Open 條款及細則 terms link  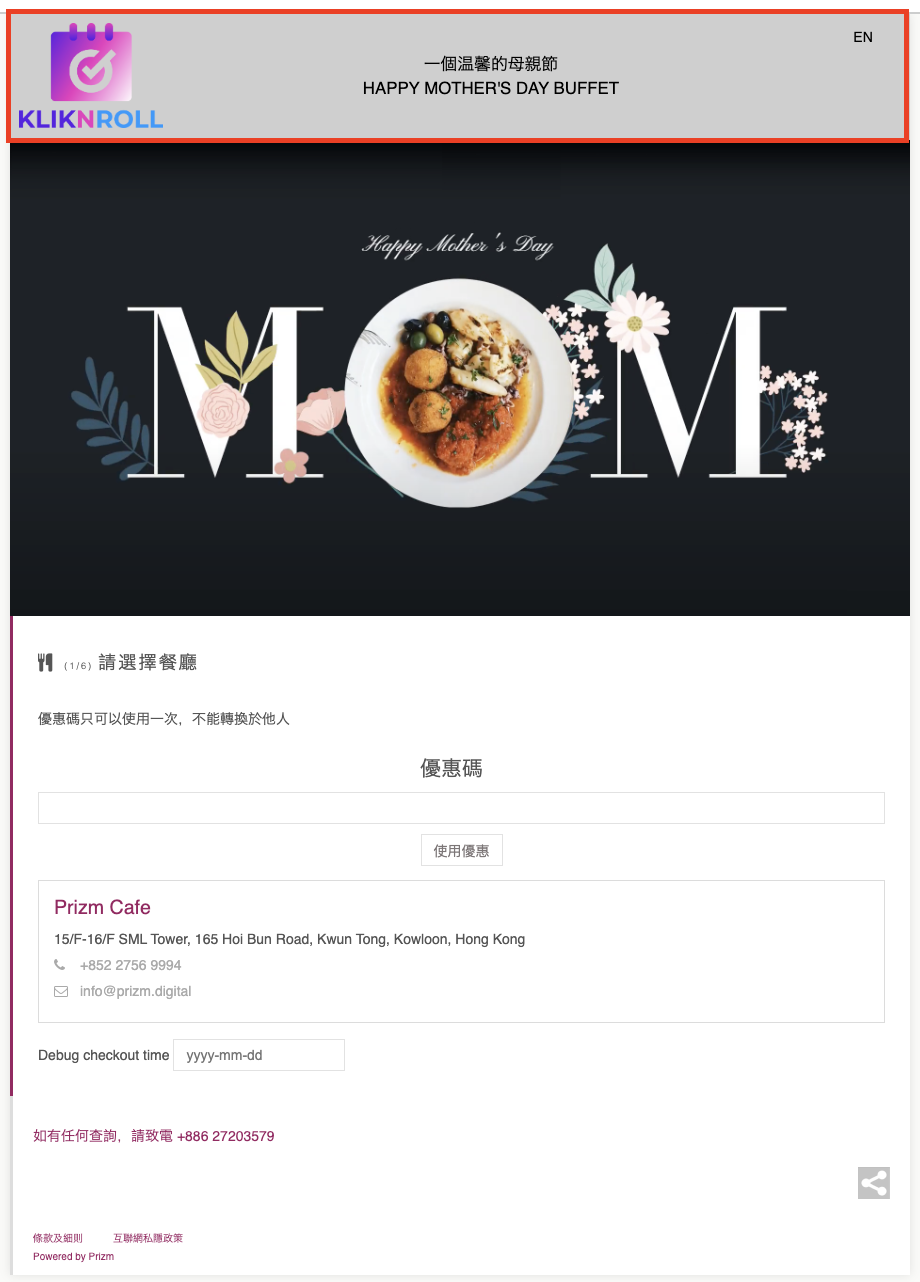point(58,1238)
